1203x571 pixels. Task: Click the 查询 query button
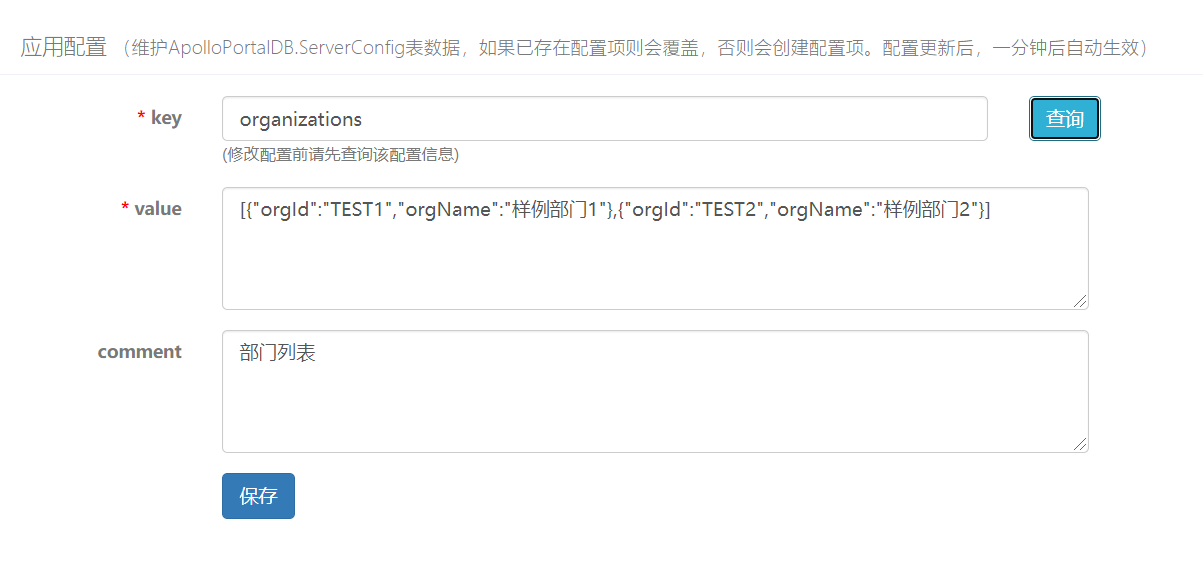click(x=1065, y=119)
